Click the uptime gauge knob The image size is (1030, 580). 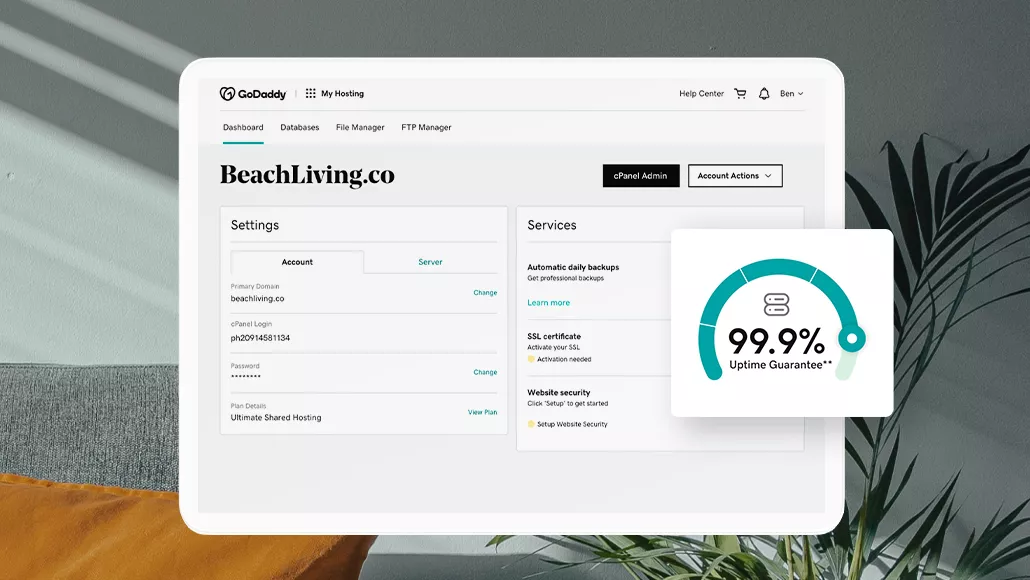coord(852,338)
